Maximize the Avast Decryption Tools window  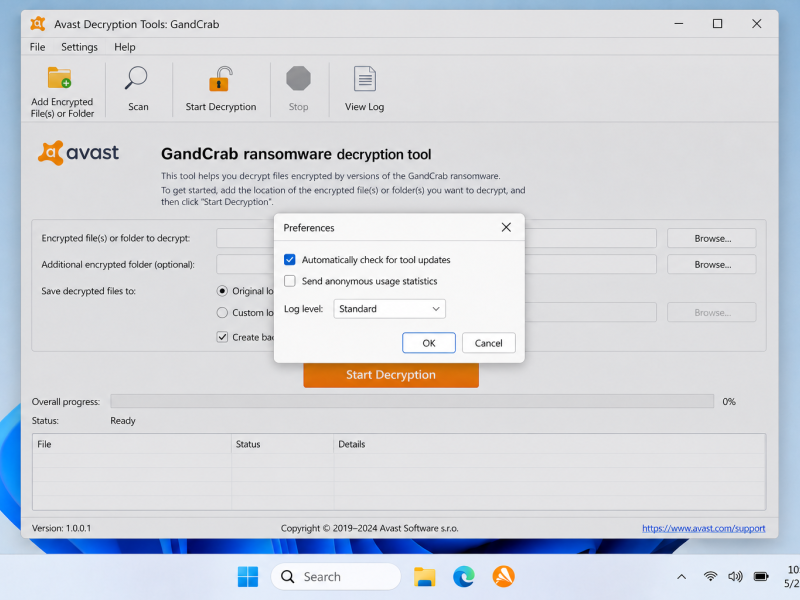coord(717,23)
